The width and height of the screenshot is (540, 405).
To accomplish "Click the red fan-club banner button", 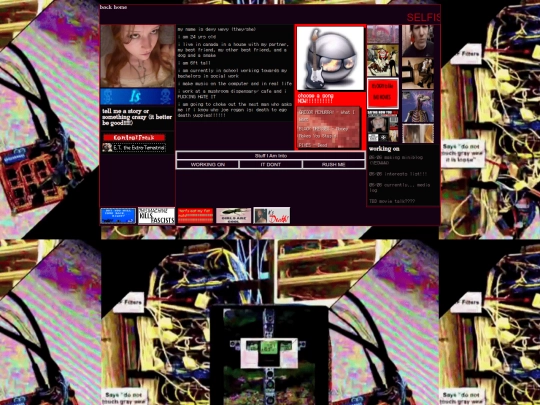I will pos(195,216).
